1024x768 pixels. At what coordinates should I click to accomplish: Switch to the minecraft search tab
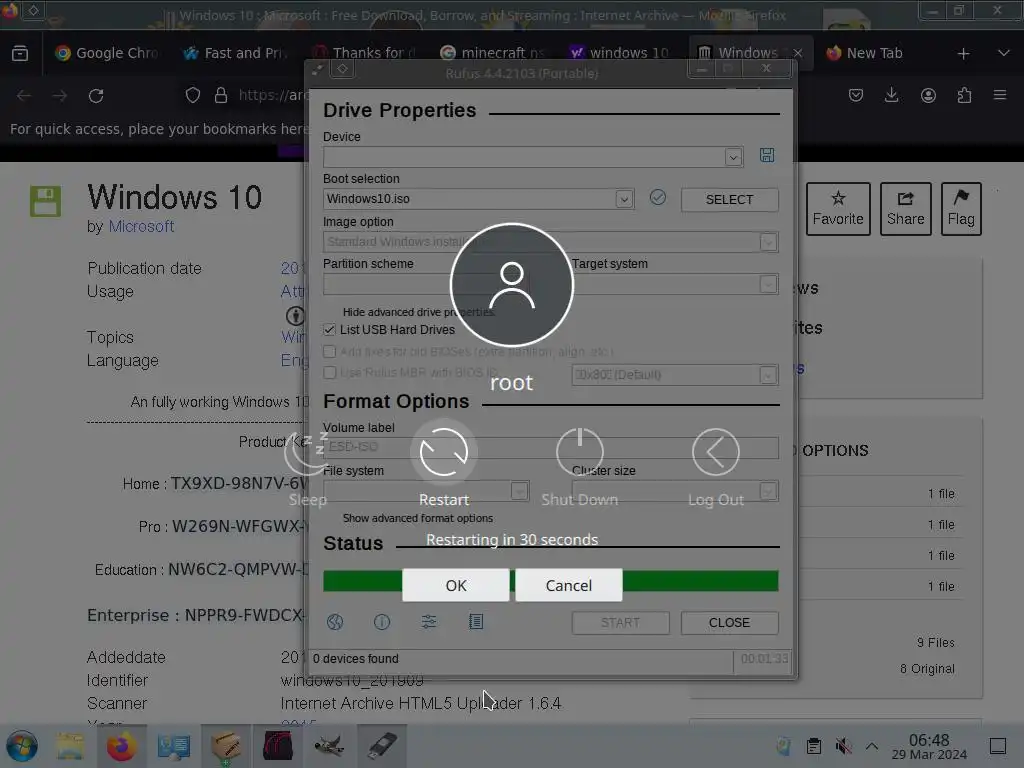(x=491, y=53)
